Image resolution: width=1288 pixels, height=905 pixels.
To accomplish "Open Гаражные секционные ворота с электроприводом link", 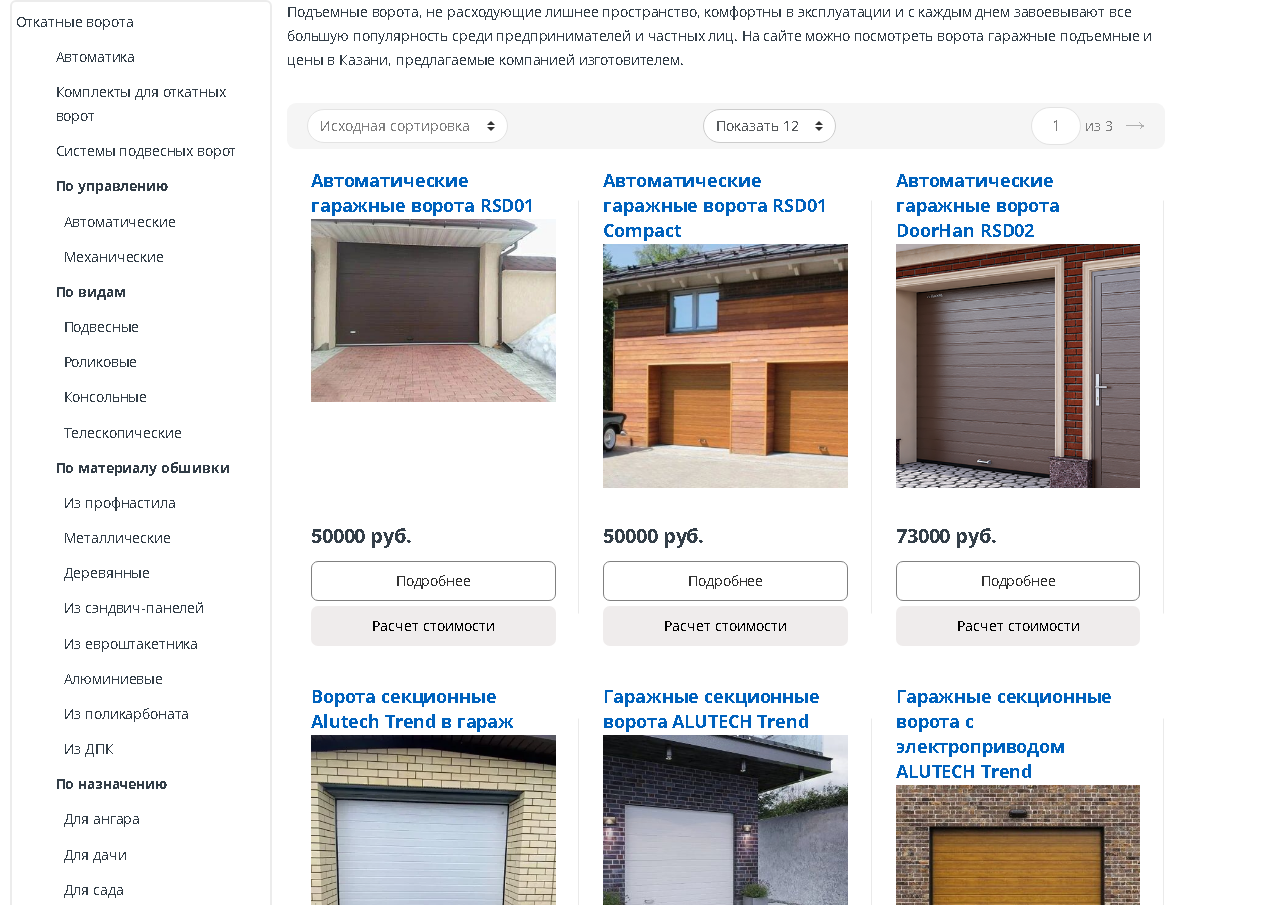I will [1003, 734].
